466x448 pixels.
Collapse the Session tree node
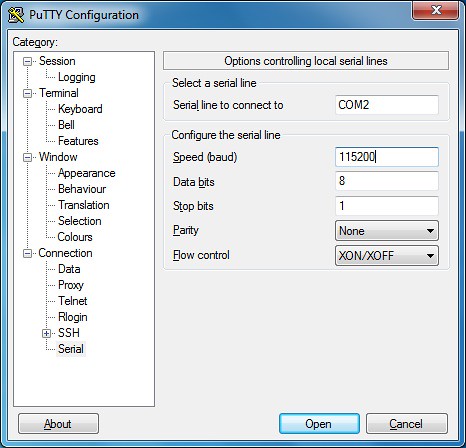(x=27, y=61)
